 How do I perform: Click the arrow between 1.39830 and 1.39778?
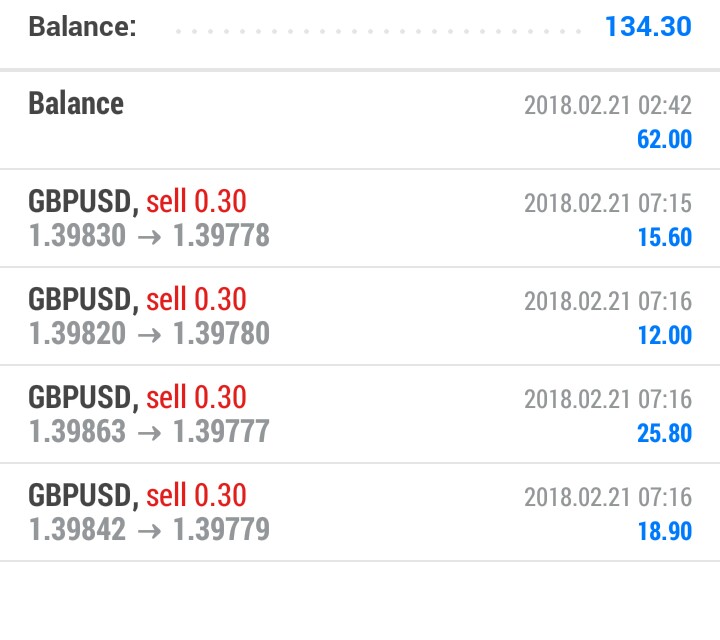click(149, 237)
